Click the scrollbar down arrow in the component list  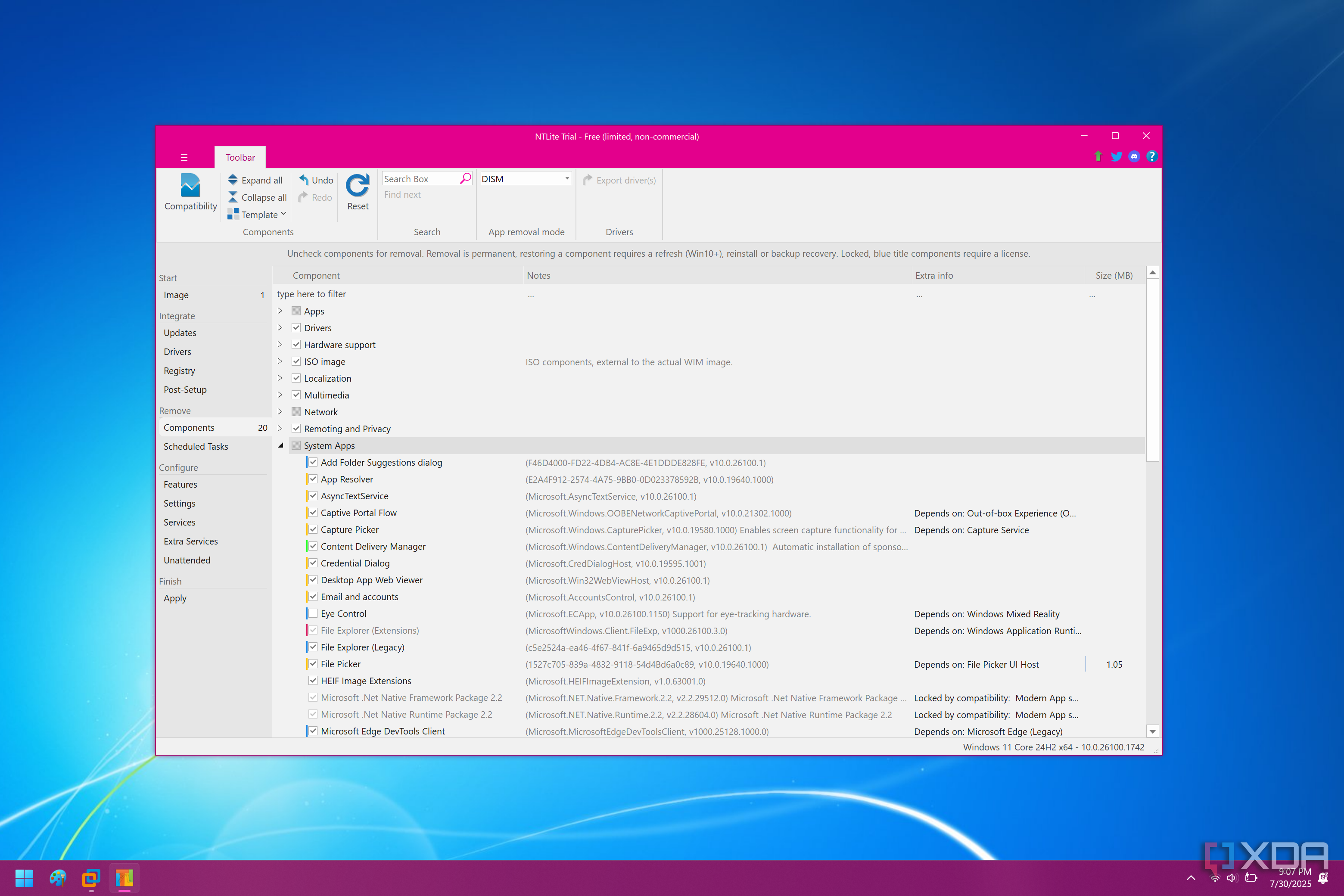pos(1152,731)
